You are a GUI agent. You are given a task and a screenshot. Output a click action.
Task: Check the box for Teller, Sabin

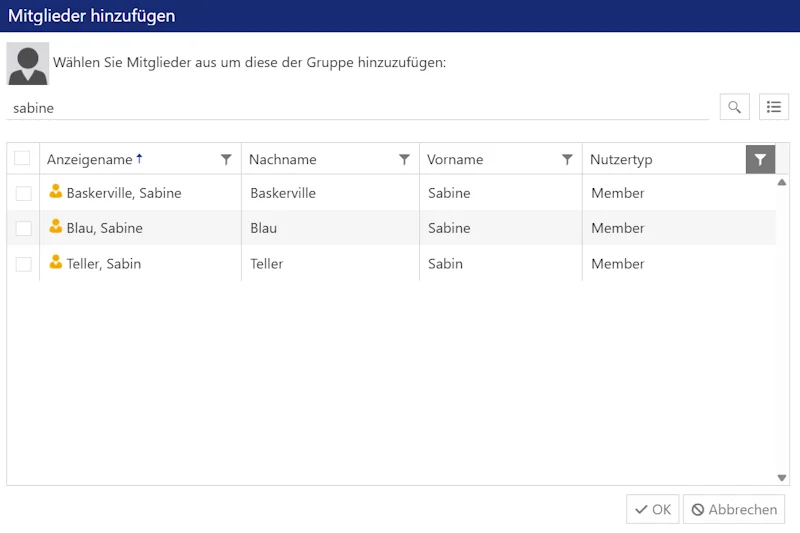23,264
